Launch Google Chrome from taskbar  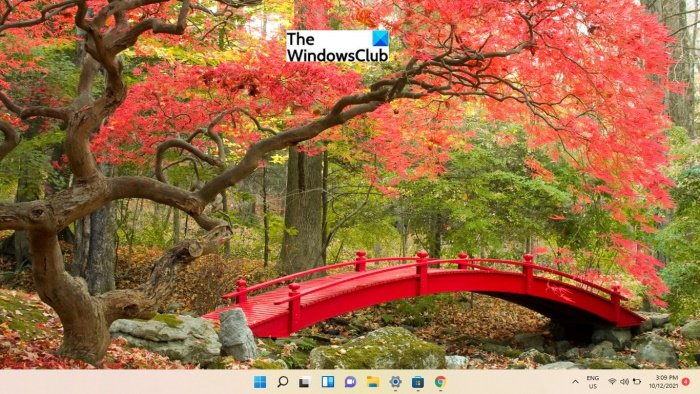(441, 382)
